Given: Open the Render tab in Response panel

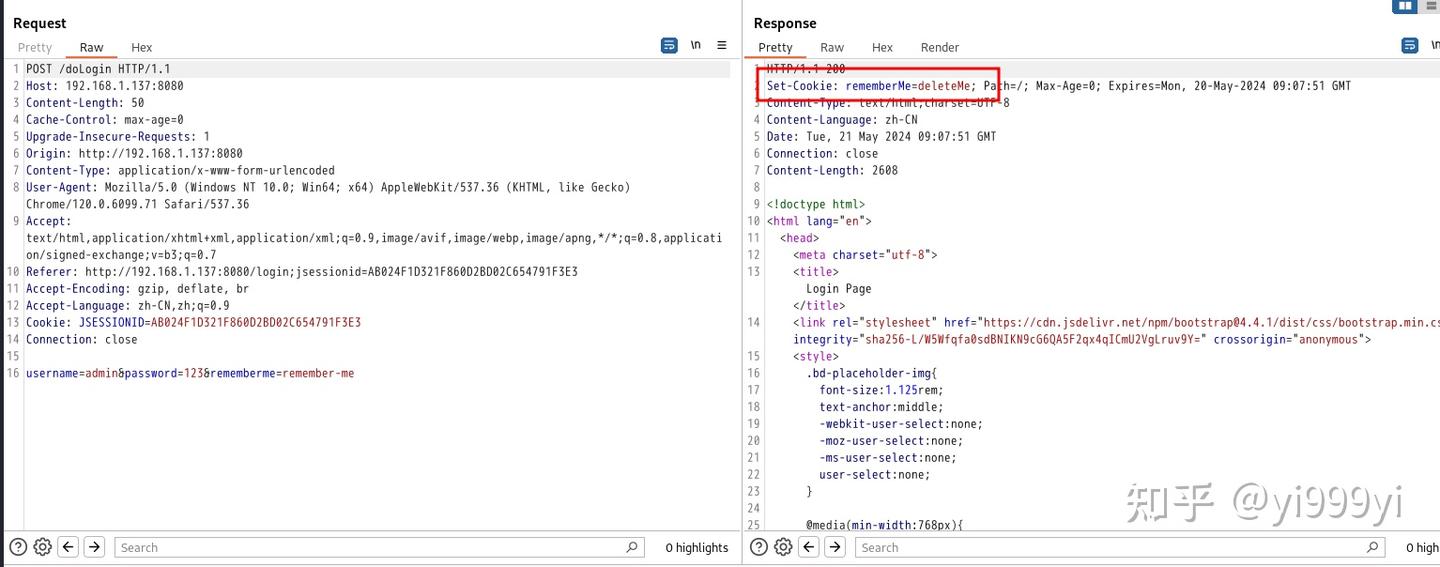Looking at the screenshot, I should (940, 47).
